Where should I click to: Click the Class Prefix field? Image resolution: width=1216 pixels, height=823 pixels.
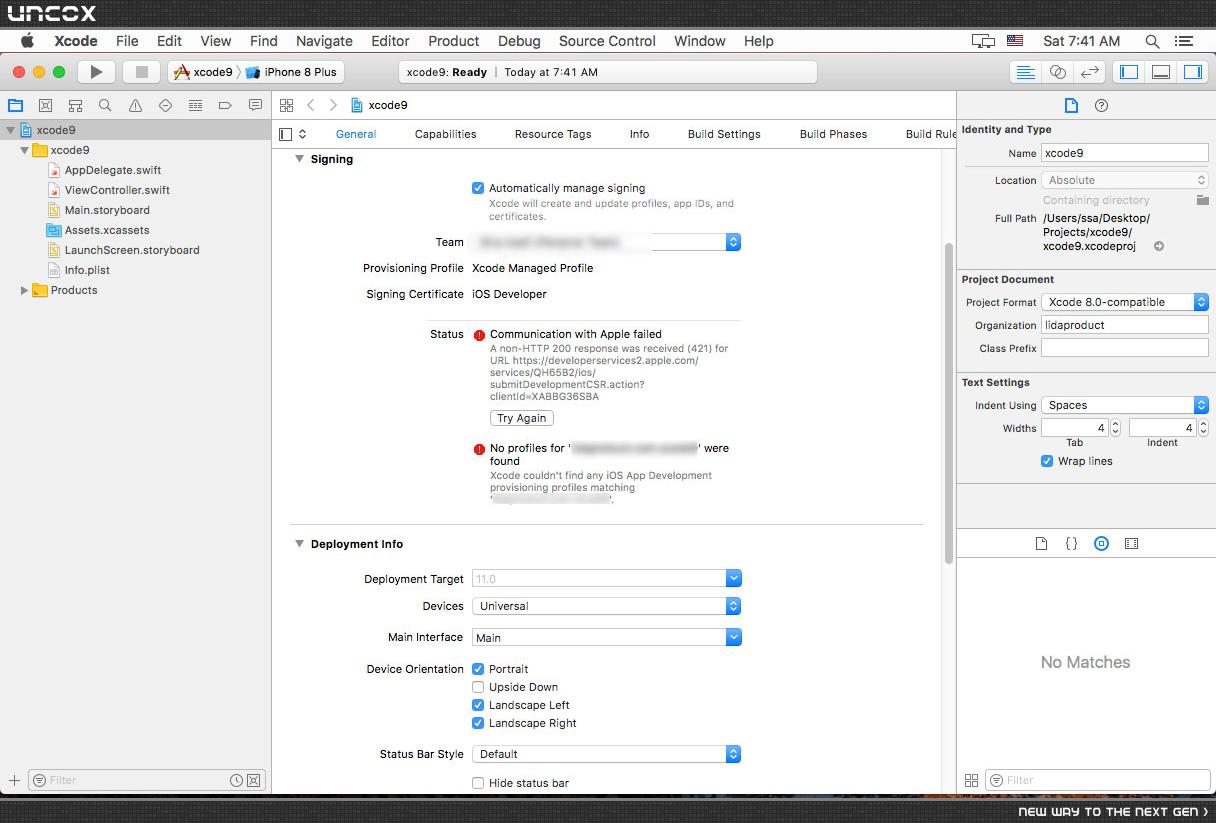tap(1125, 348)
